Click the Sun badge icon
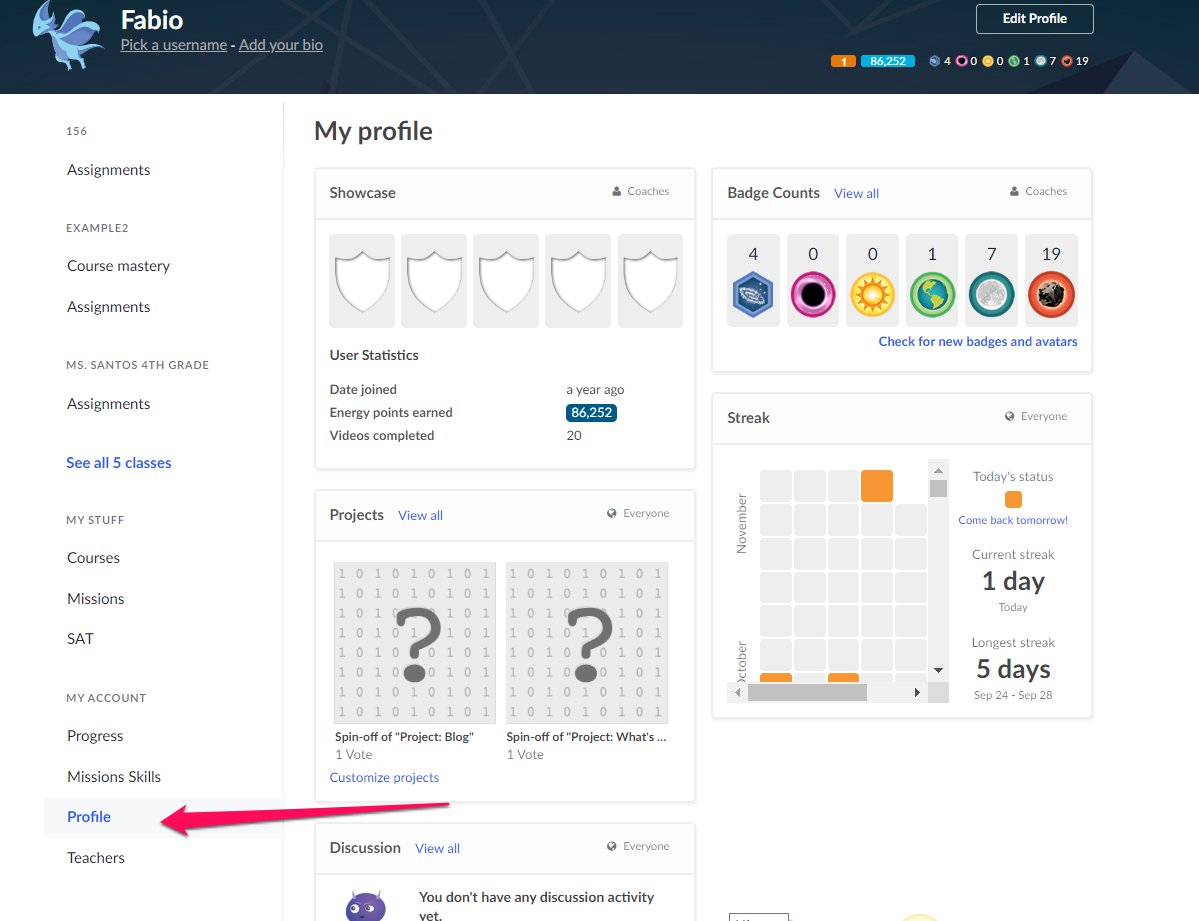This screenshot has width=1199, height=921. coord(871,295)
